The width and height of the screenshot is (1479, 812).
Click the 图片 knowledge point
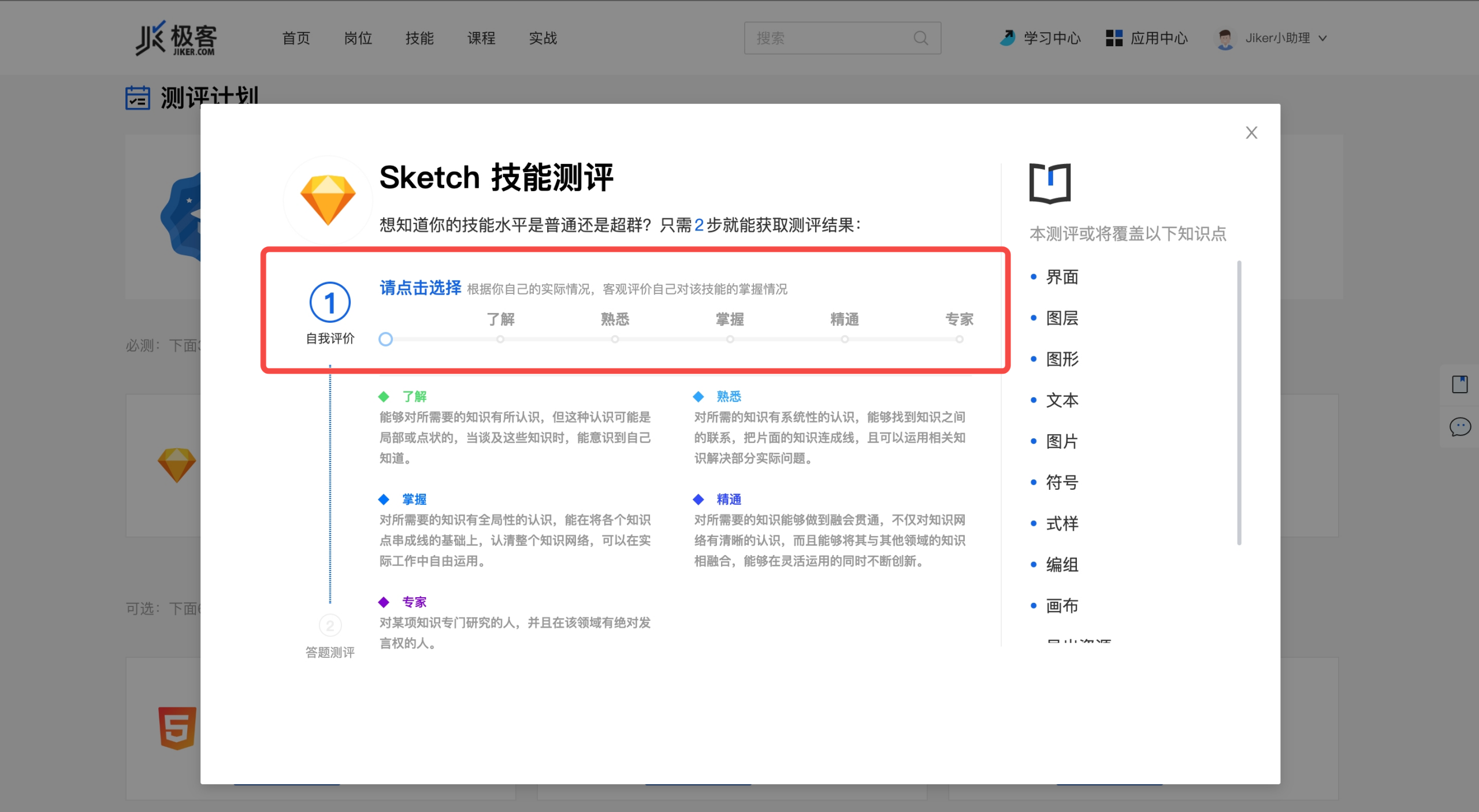pyautogui.click(x=1062, y=442)
